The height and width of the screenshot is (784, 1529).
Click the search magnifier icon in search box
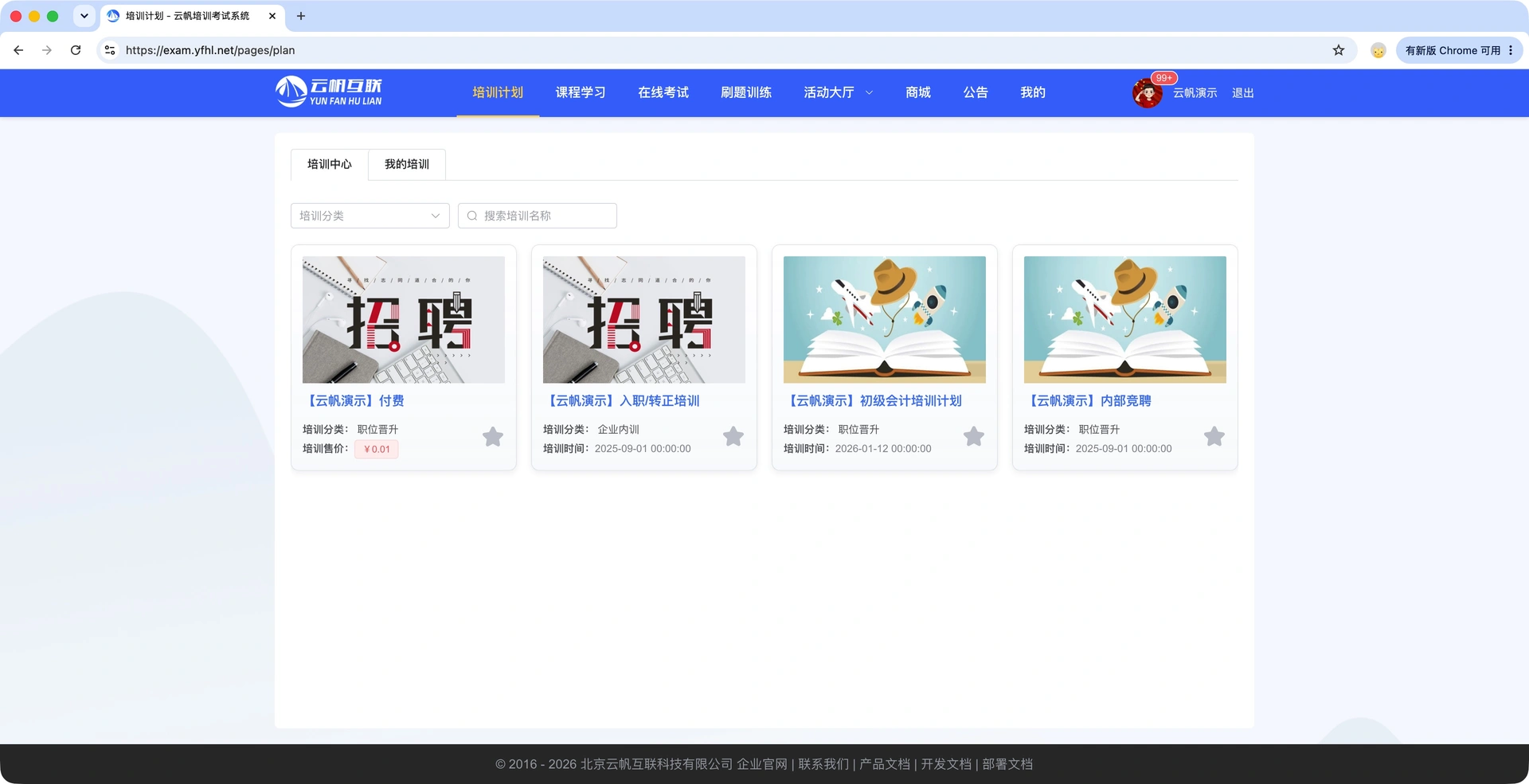pyautogui.click(x=472, y=216)
